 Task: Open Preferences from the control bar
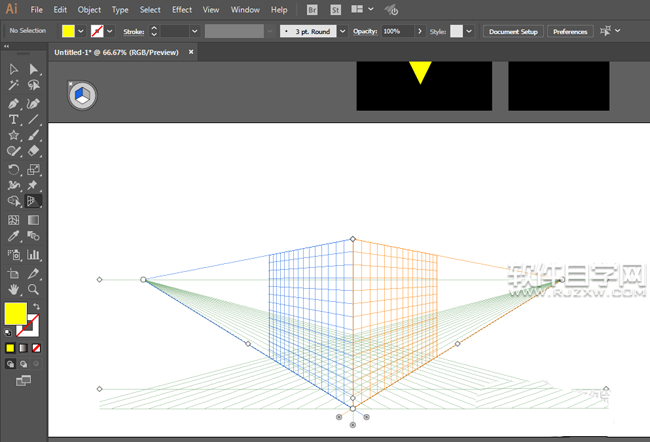(x=570, y=32)
